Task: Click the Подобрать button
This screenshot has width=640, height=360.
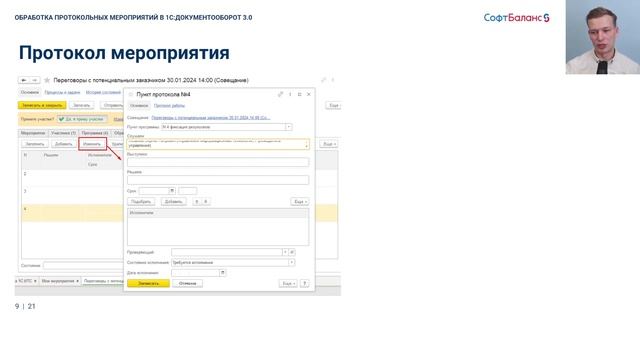Action: tap(141, 202)
